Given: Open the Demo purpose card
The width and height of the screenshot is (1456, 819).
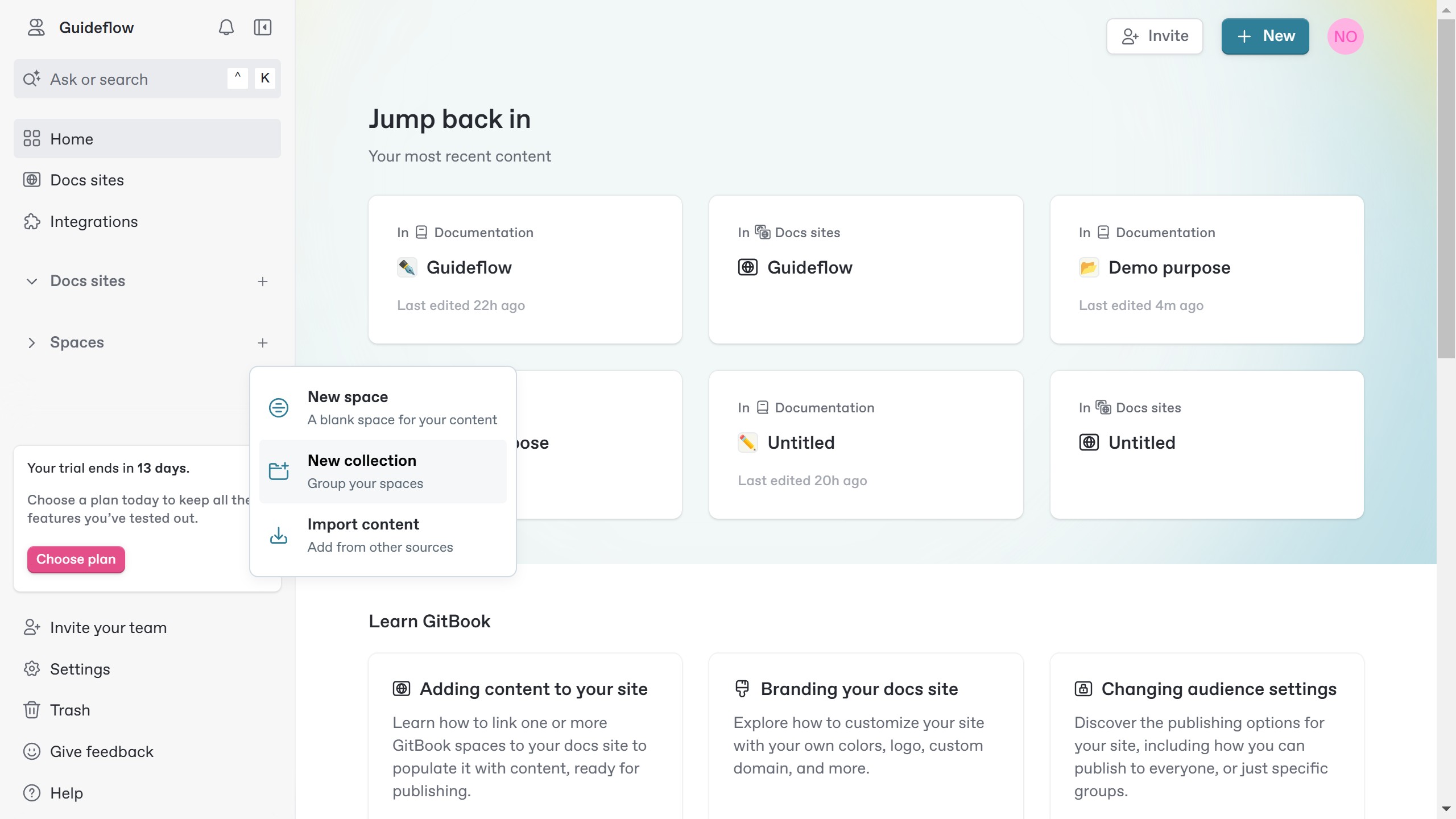Looking at the screenshot, I should coord(1207,270).
